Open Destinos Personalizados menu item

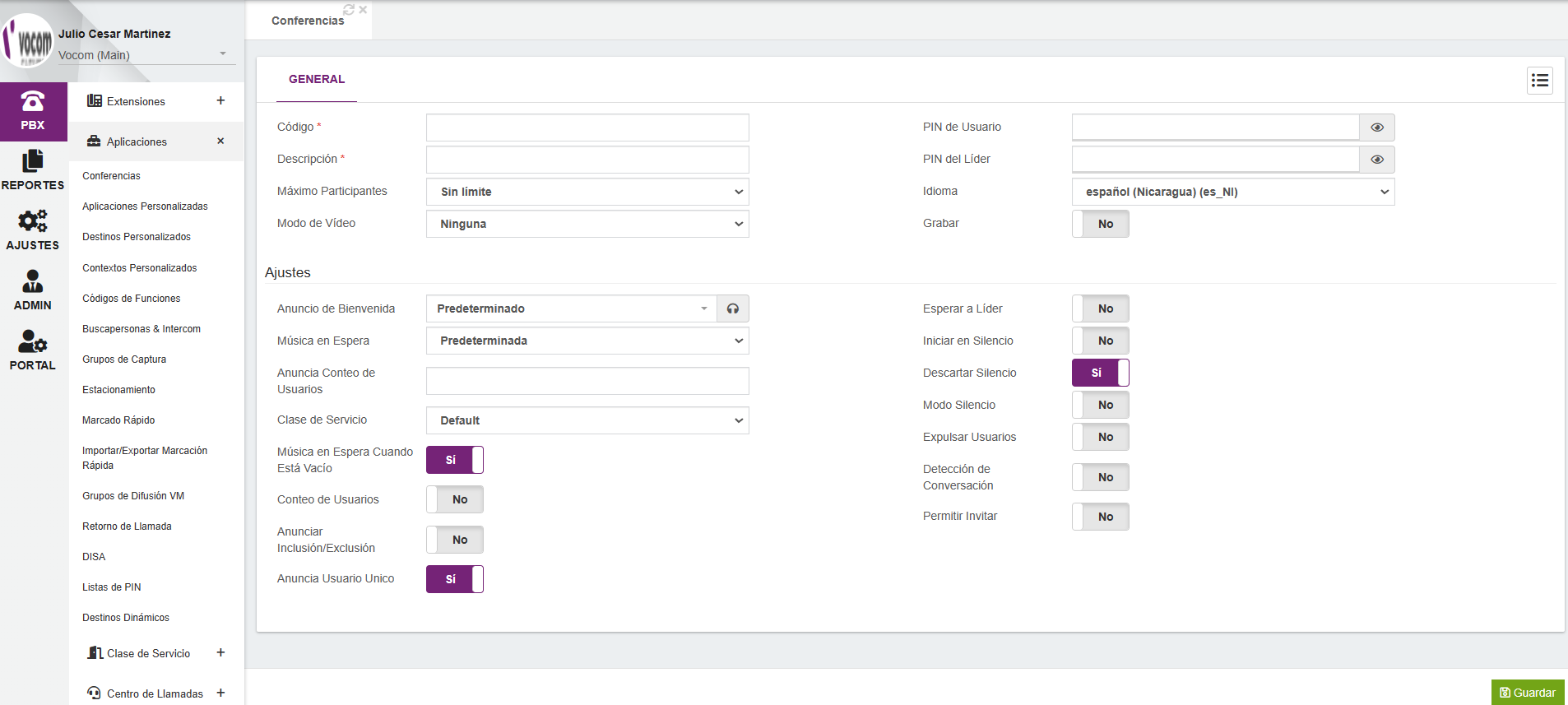pos(137,237)
